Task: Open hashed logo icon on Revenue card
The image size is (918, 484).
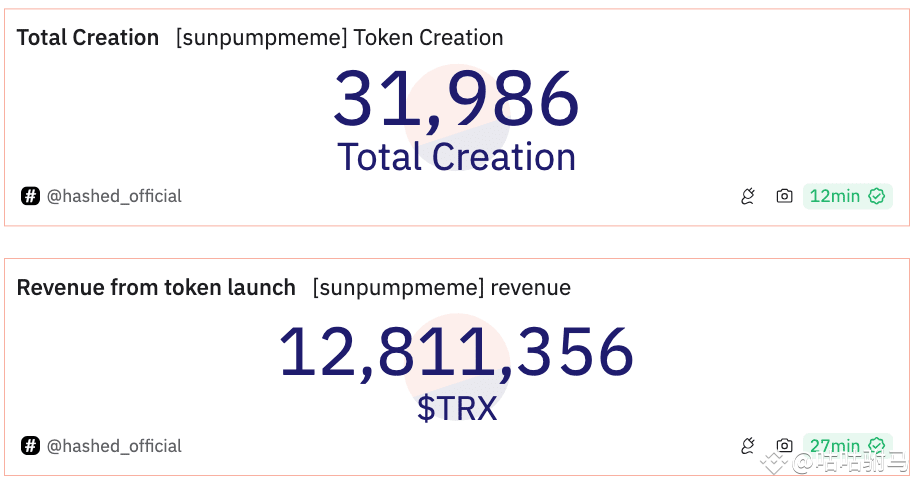Action: [30, 446]
